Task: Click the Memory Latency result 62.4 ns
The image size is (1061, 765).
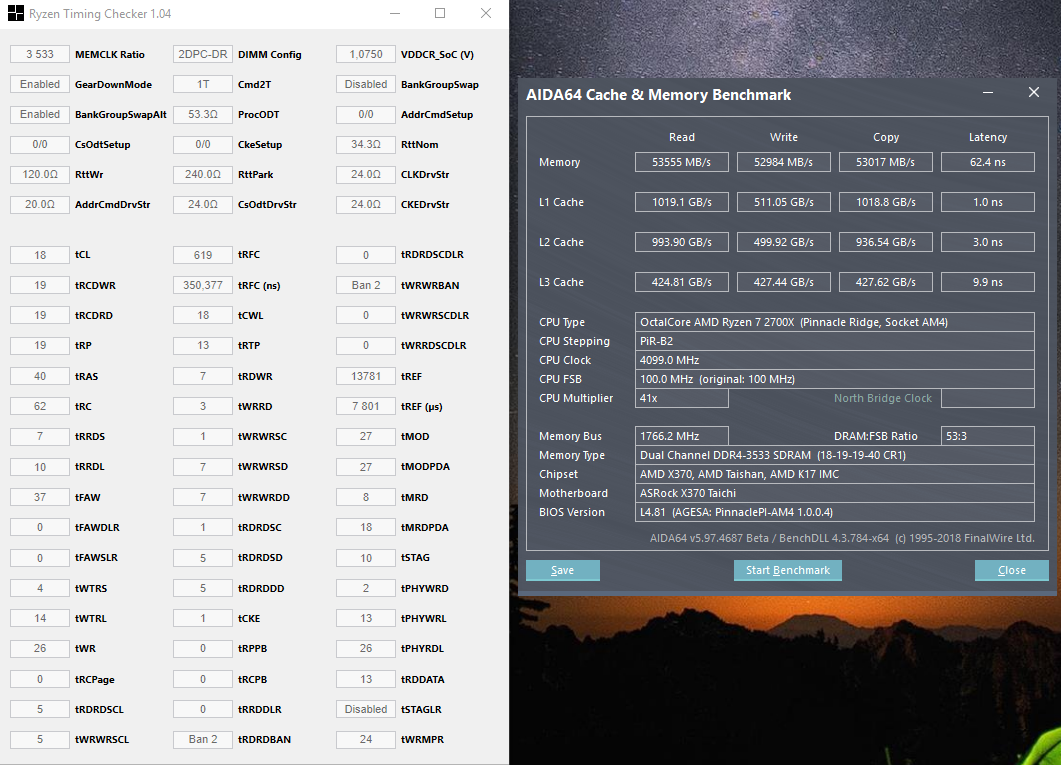Action: click(988, 162)
